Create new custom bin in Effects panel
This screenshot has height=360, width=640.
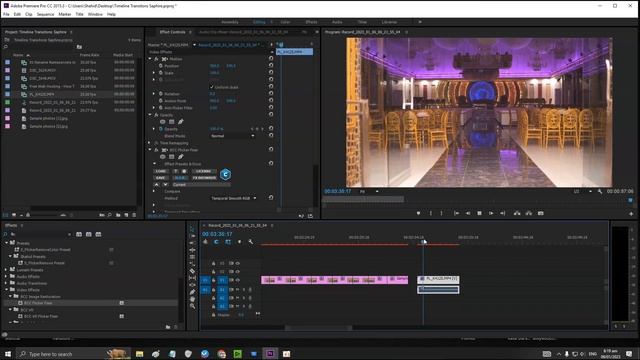[x=168, y=327]
